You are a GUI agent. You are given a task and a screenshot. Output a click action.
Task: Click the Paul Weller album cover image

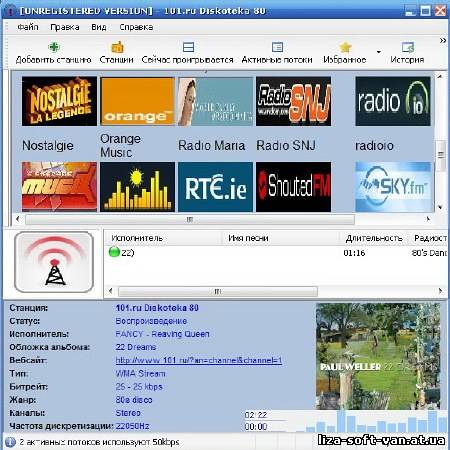tap(378, 356)
